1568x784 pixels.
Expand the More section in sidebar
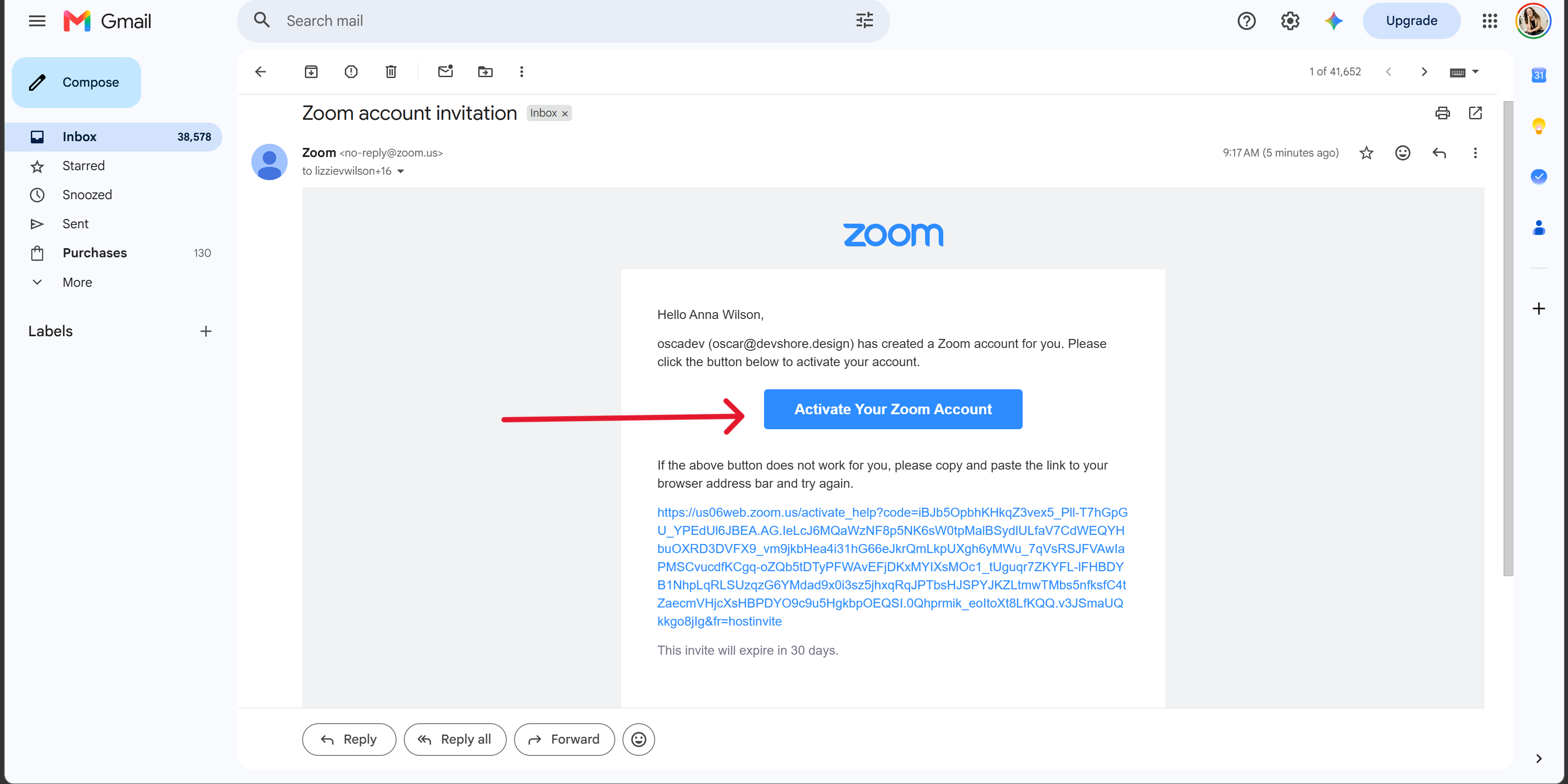click(x=77, y=283)
